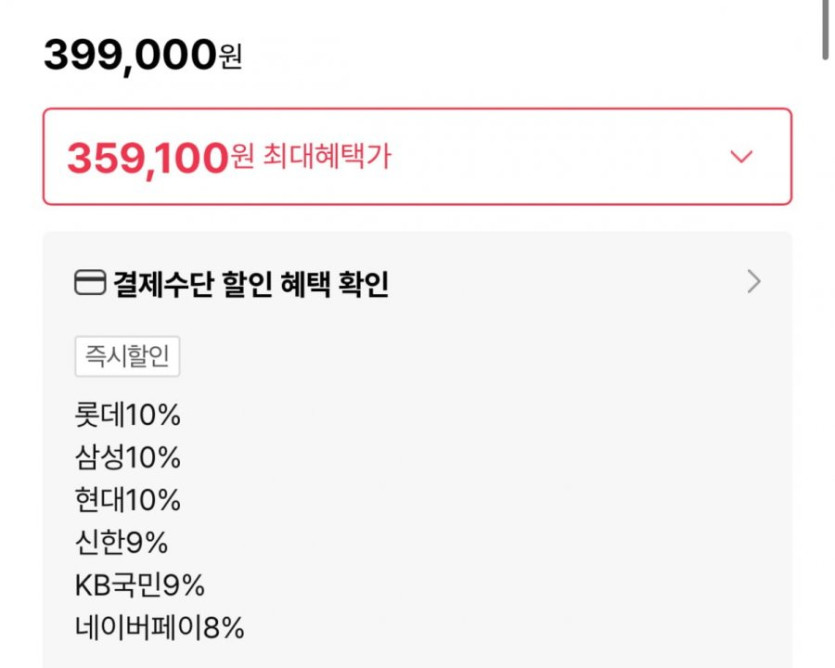Pick the 신한9% discount entry

(121, 542)
